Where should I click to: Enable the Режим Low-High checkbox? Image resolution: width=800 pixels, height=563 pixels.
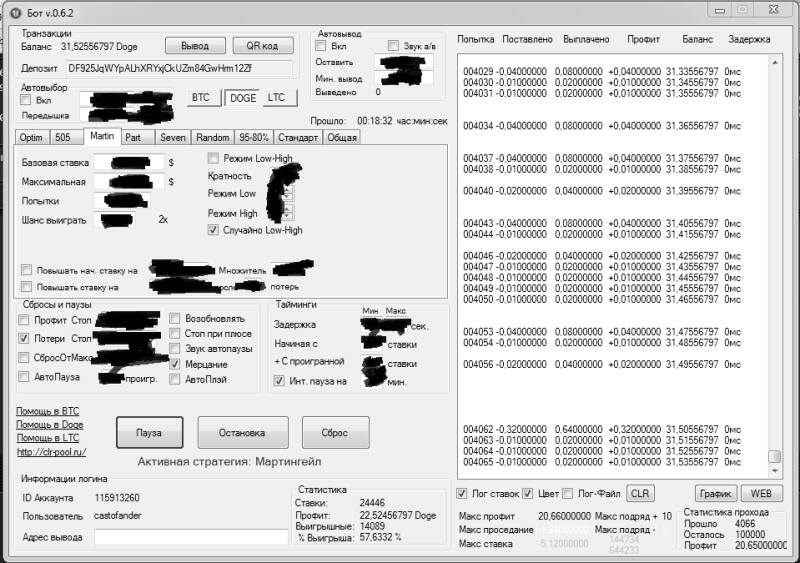213,158
